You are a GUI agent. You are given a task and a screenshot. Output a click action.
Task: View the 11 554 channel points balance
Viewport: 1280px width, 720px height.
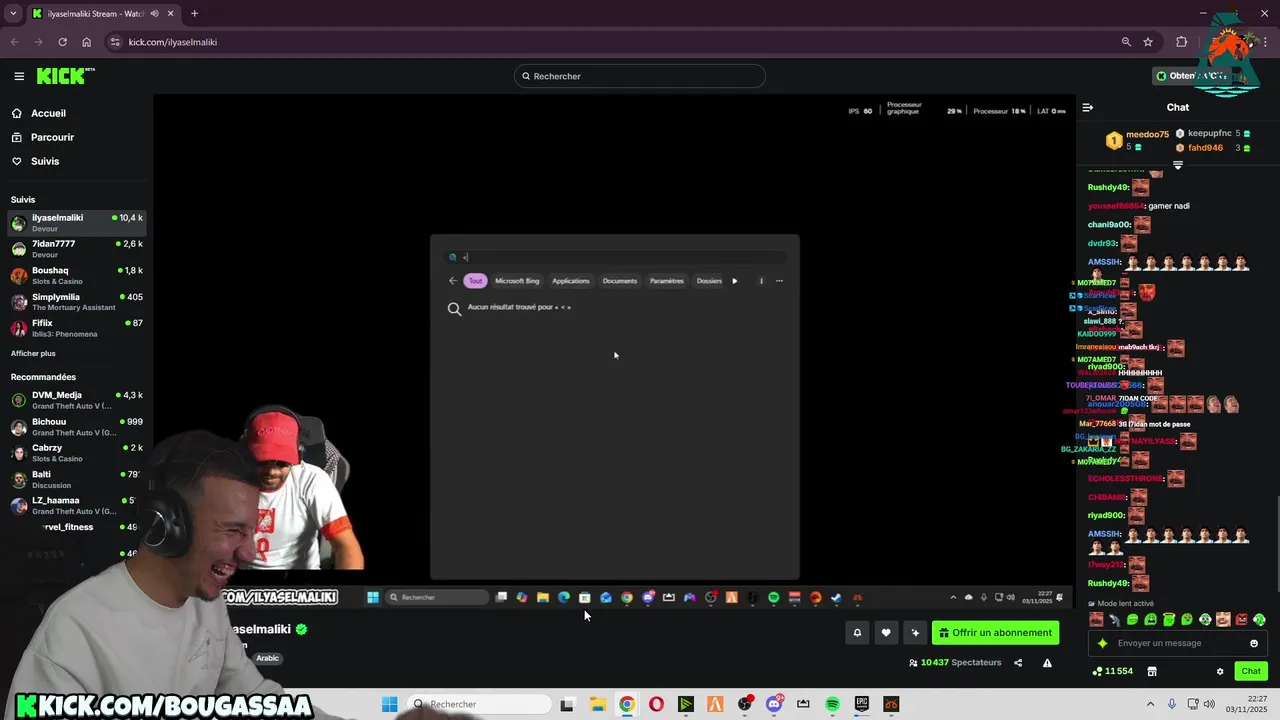click(1113, 671)
